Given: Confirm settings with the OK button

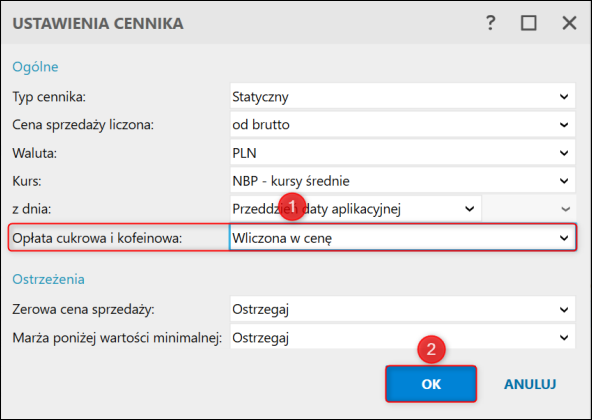Looking at the screenshot, I should point(431,384).
